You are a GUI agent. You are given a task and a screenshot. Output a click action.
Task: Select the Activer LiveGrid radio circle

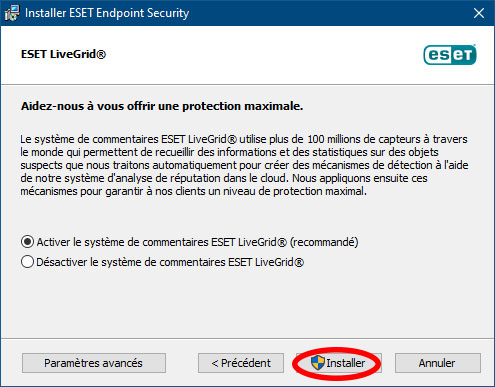pos(27,242)
